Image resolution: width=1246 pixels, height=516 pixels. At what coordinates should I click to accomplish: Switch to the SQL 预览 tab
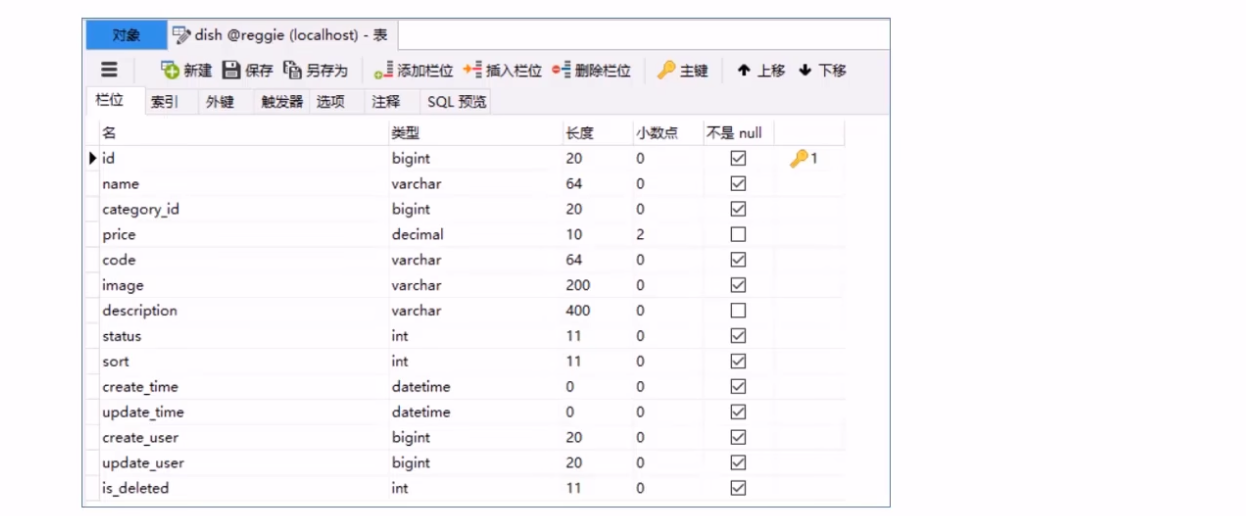[457, 102]
